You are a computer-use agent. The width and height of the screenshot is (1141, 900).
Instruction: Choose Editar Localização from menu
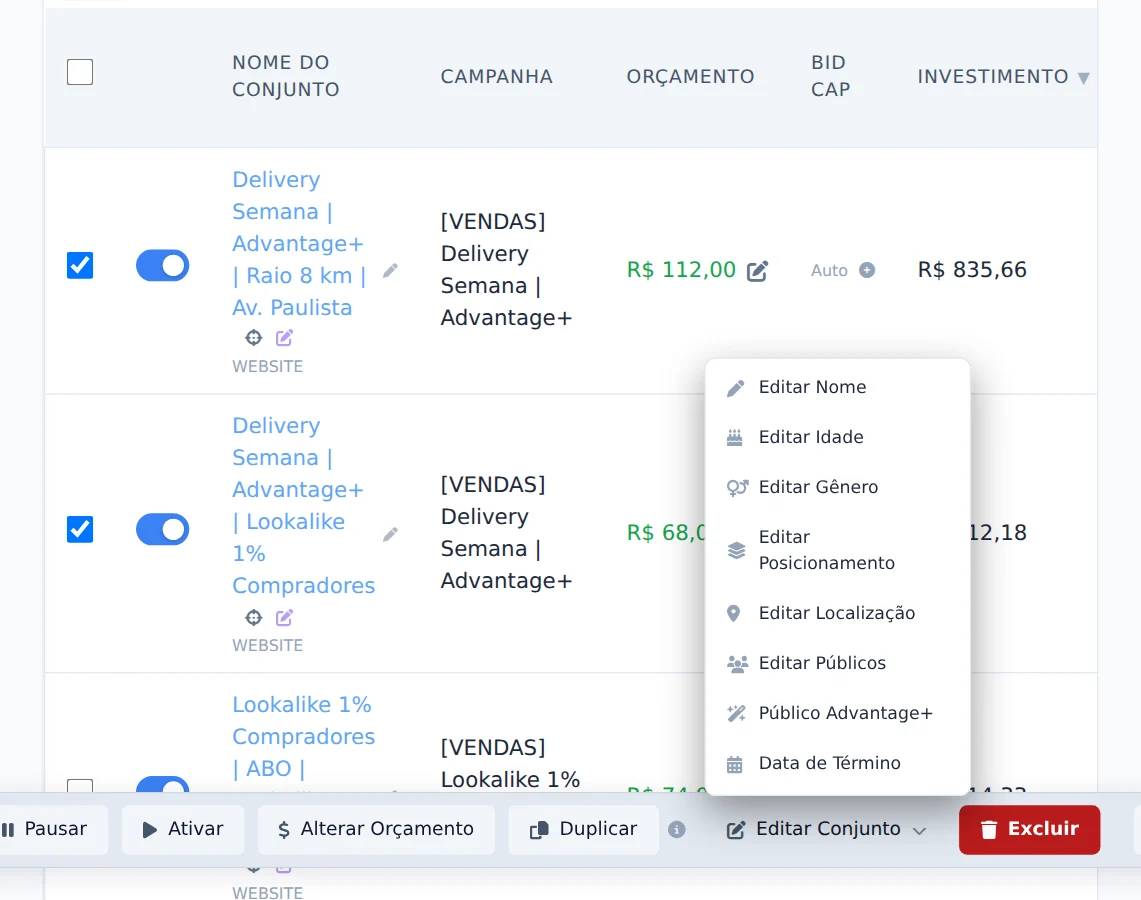pyautogui.click(x=838, y=613)
